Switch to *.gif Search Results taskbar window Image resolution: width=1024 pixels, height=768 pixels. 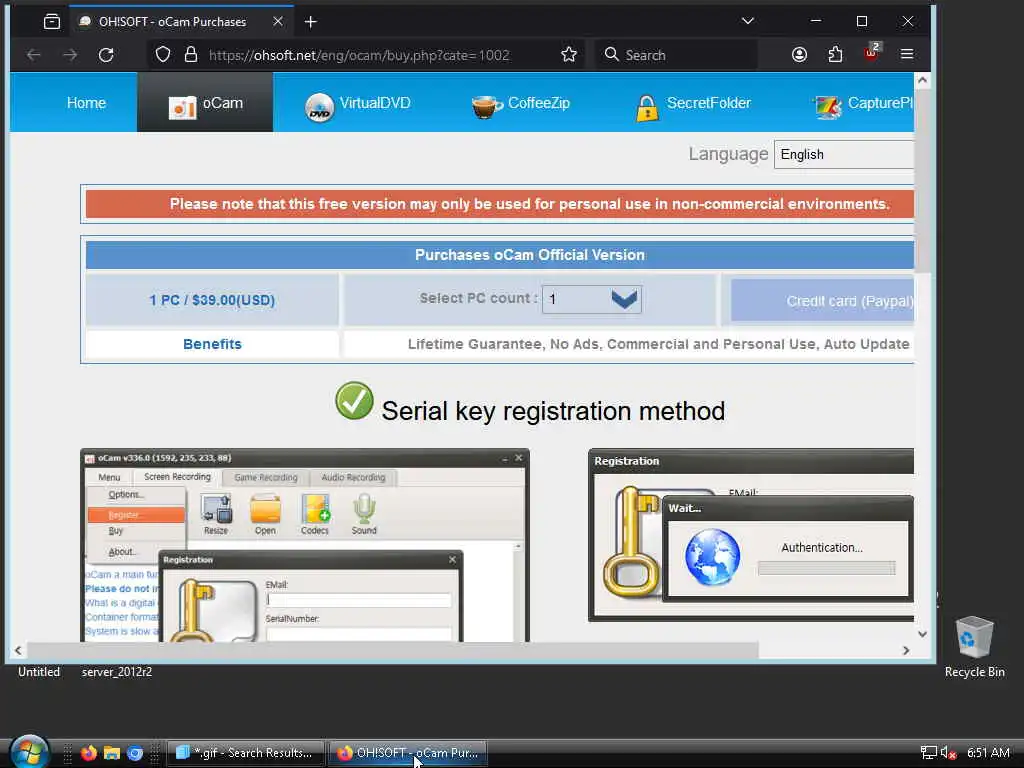coord(246,753)
